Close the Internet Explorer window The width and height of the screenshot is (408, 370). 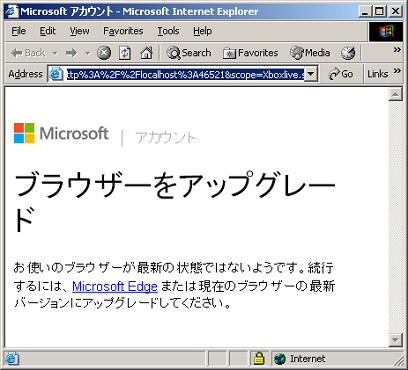tap(395, 12)
